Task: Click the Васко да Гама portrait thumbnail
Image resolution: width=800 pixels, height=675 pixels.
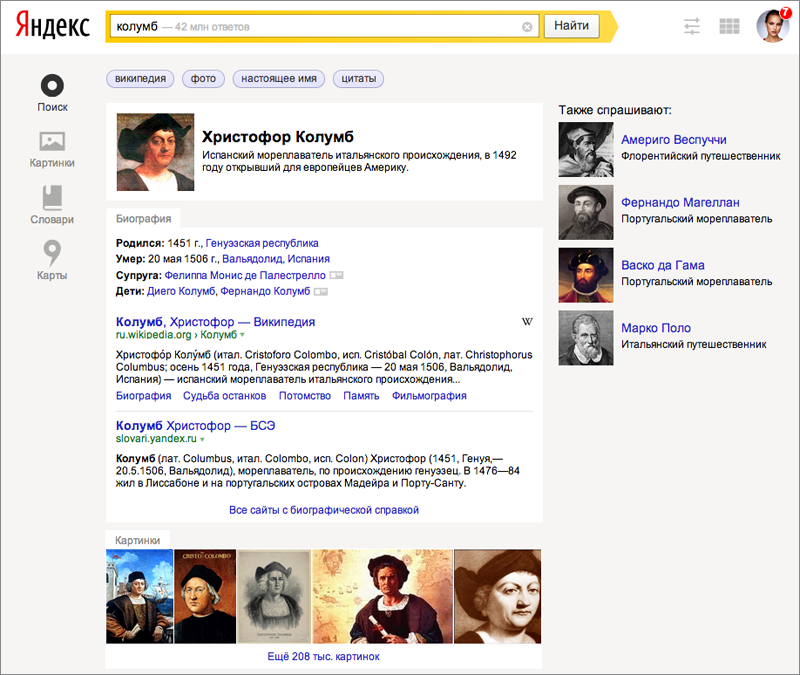Action: [x=586, y=275]
